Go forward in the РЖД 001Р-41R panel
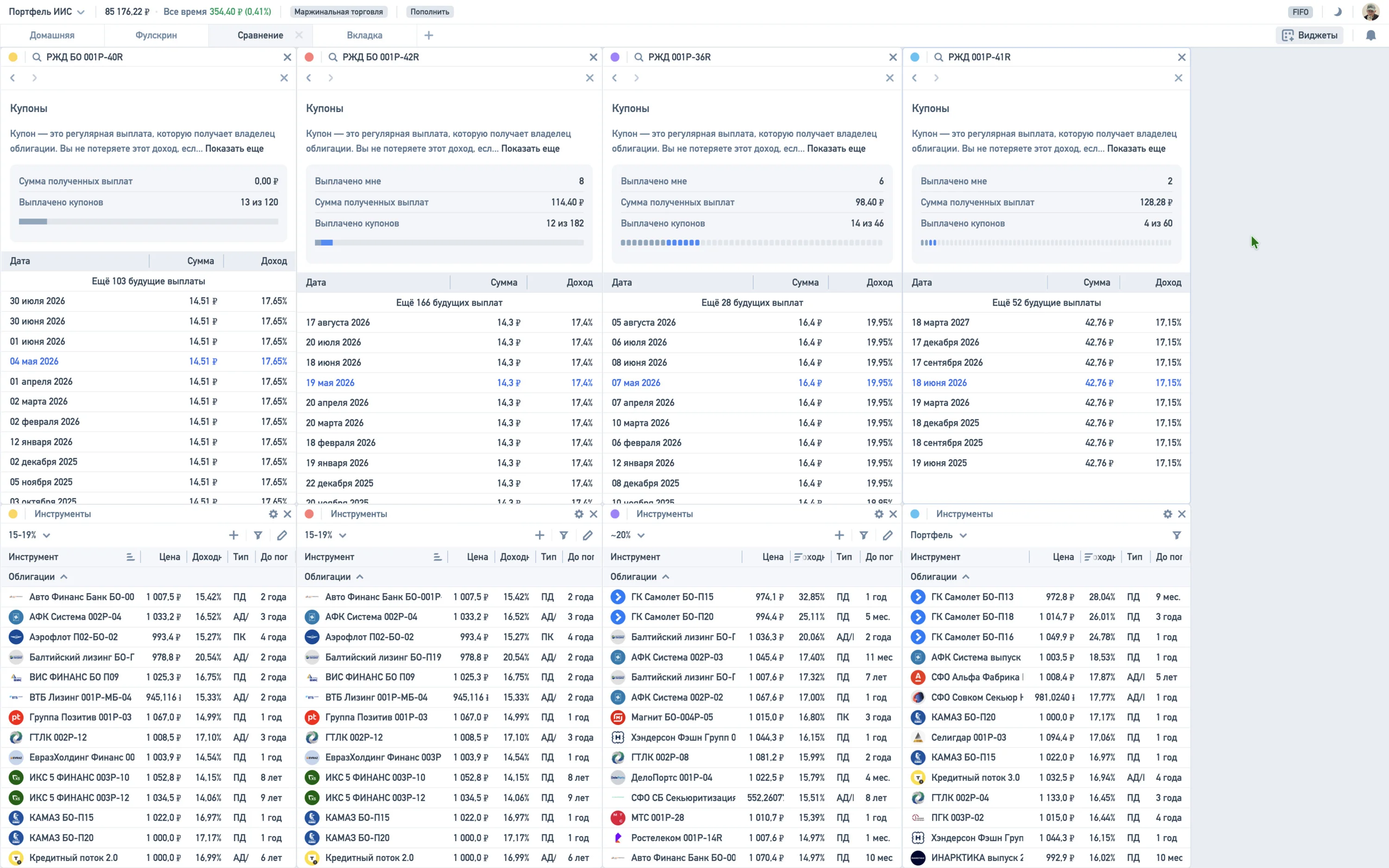 (936, 77)
